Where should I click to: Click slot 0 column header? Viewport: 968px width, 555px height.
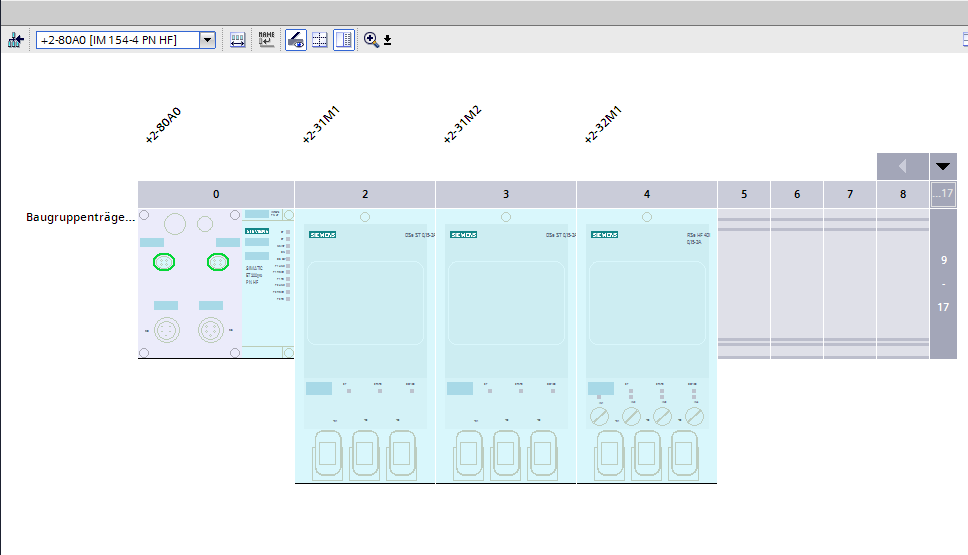[x=216, y=195]
